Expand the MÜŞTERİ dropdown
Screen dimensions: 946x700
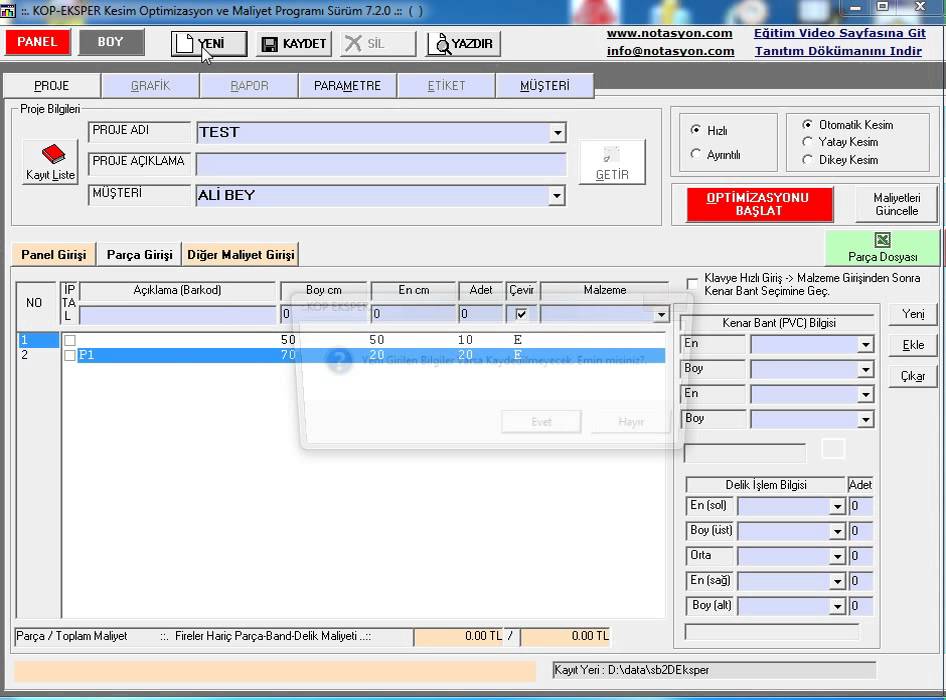pyautogui.click(x=557, y=196)
